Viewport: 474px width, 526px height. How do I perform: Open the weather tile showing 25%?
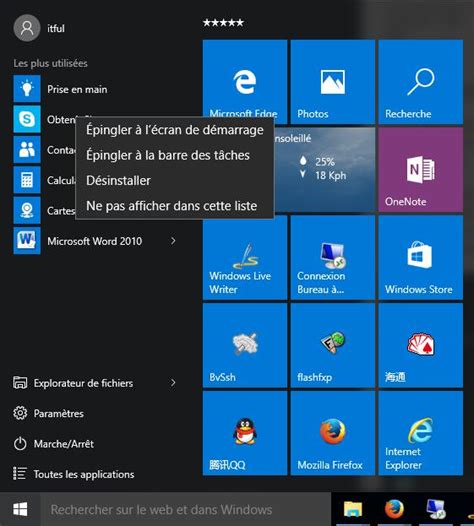(324, 169)
